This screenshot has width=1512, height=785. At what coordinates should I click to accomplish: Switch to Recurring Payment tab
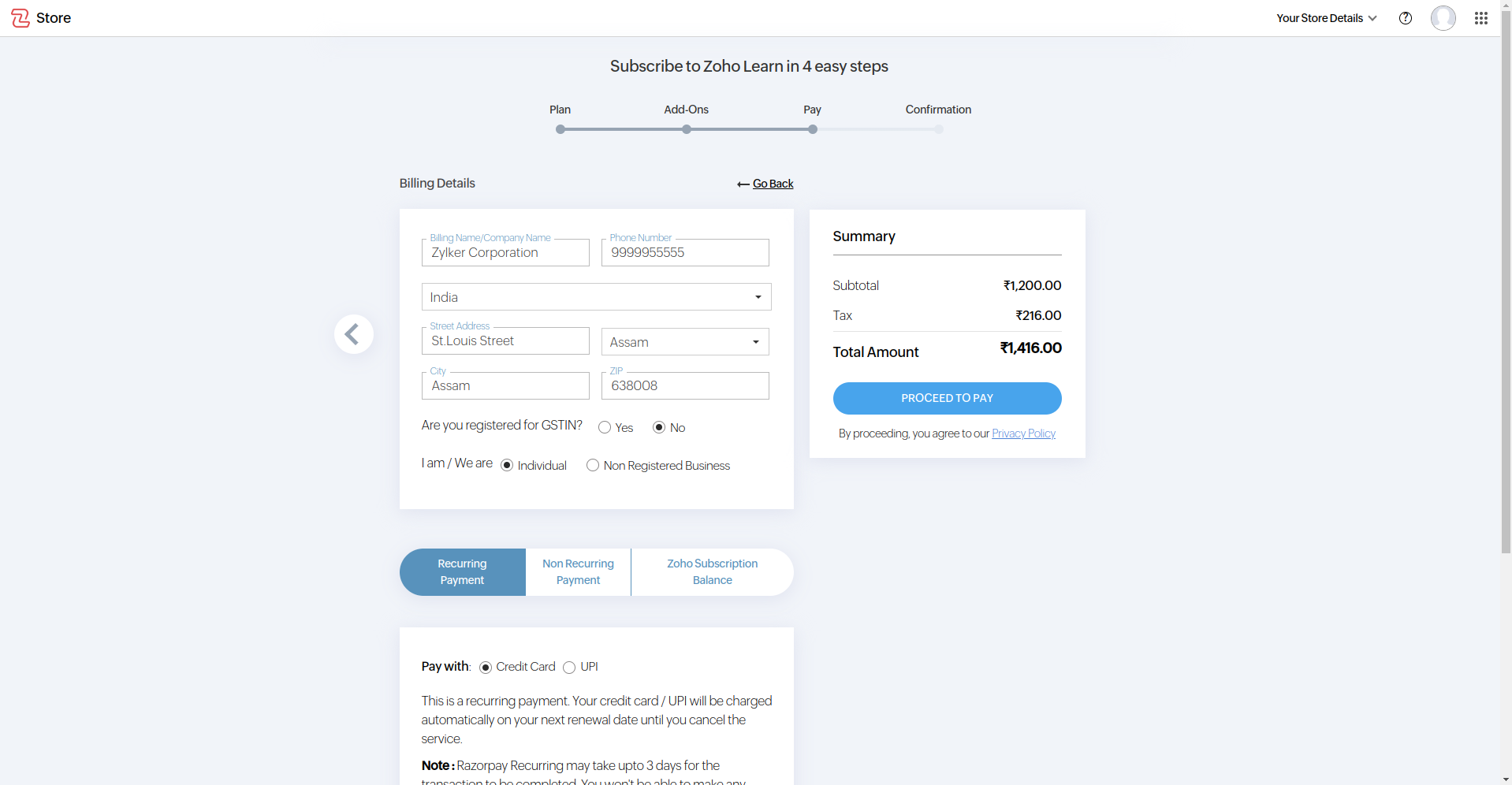463,572
